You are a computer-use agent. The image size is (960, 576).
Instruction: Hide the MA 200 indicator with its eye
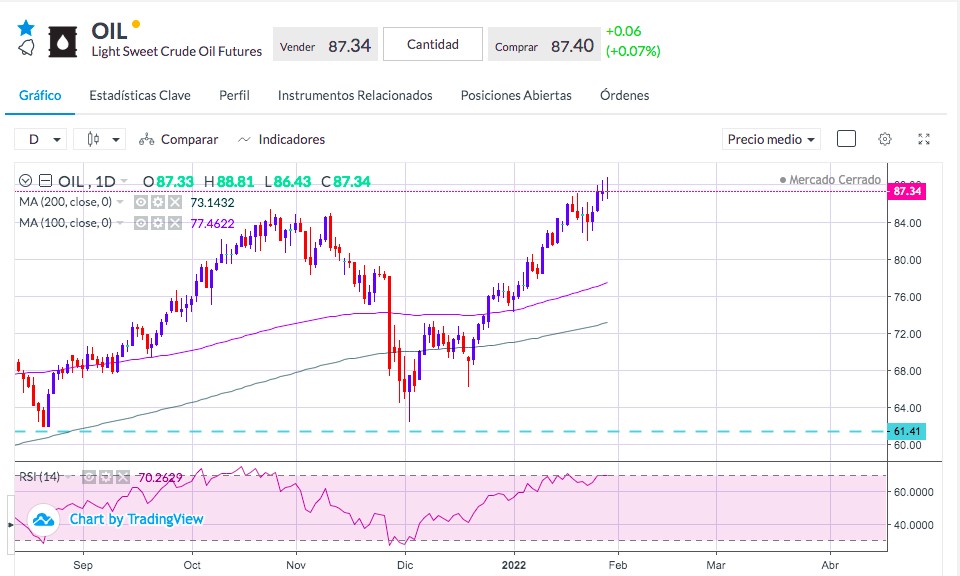(141, 202)
